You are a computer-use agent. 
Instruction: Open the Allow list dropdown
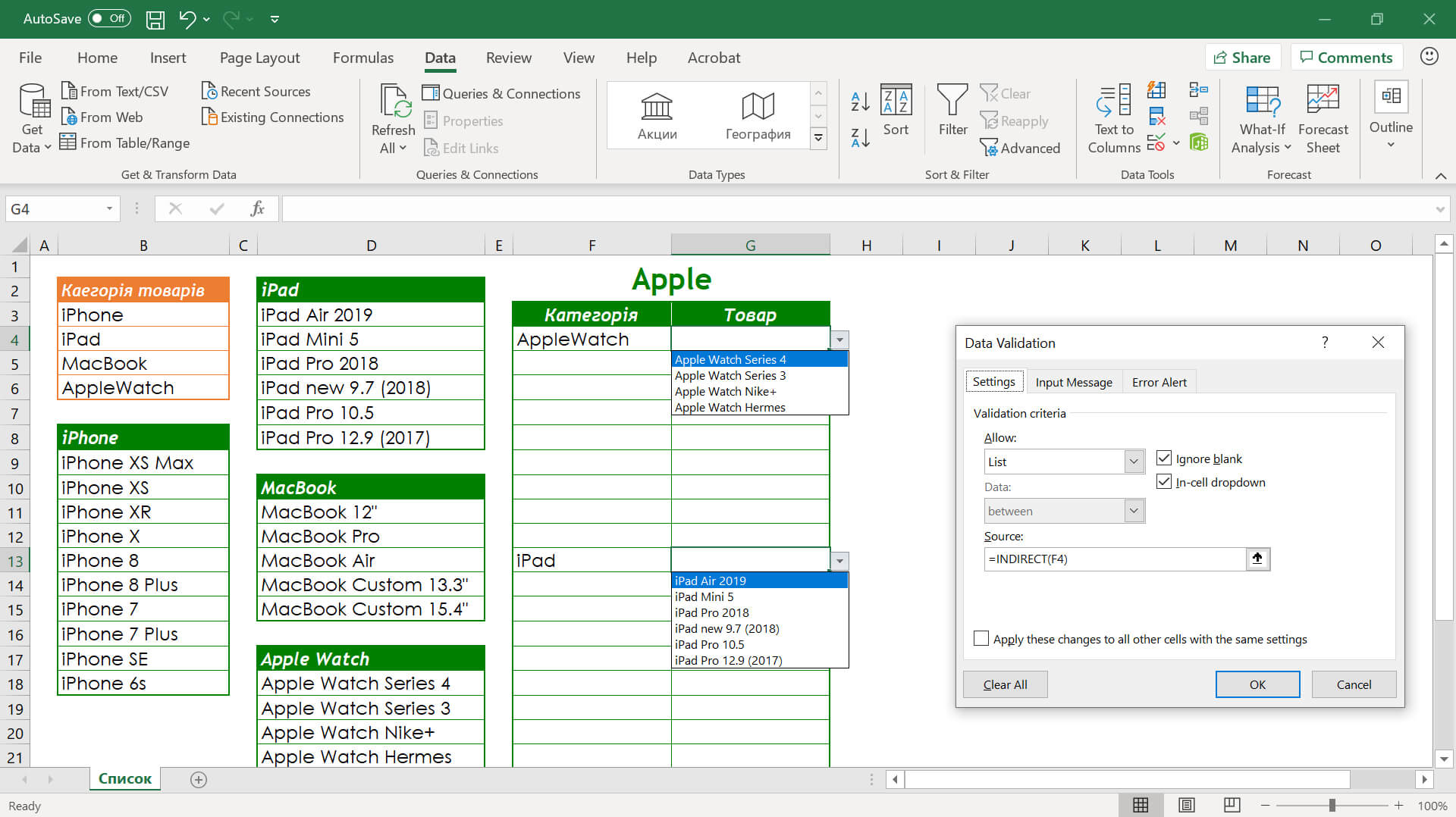point(1134,462)
